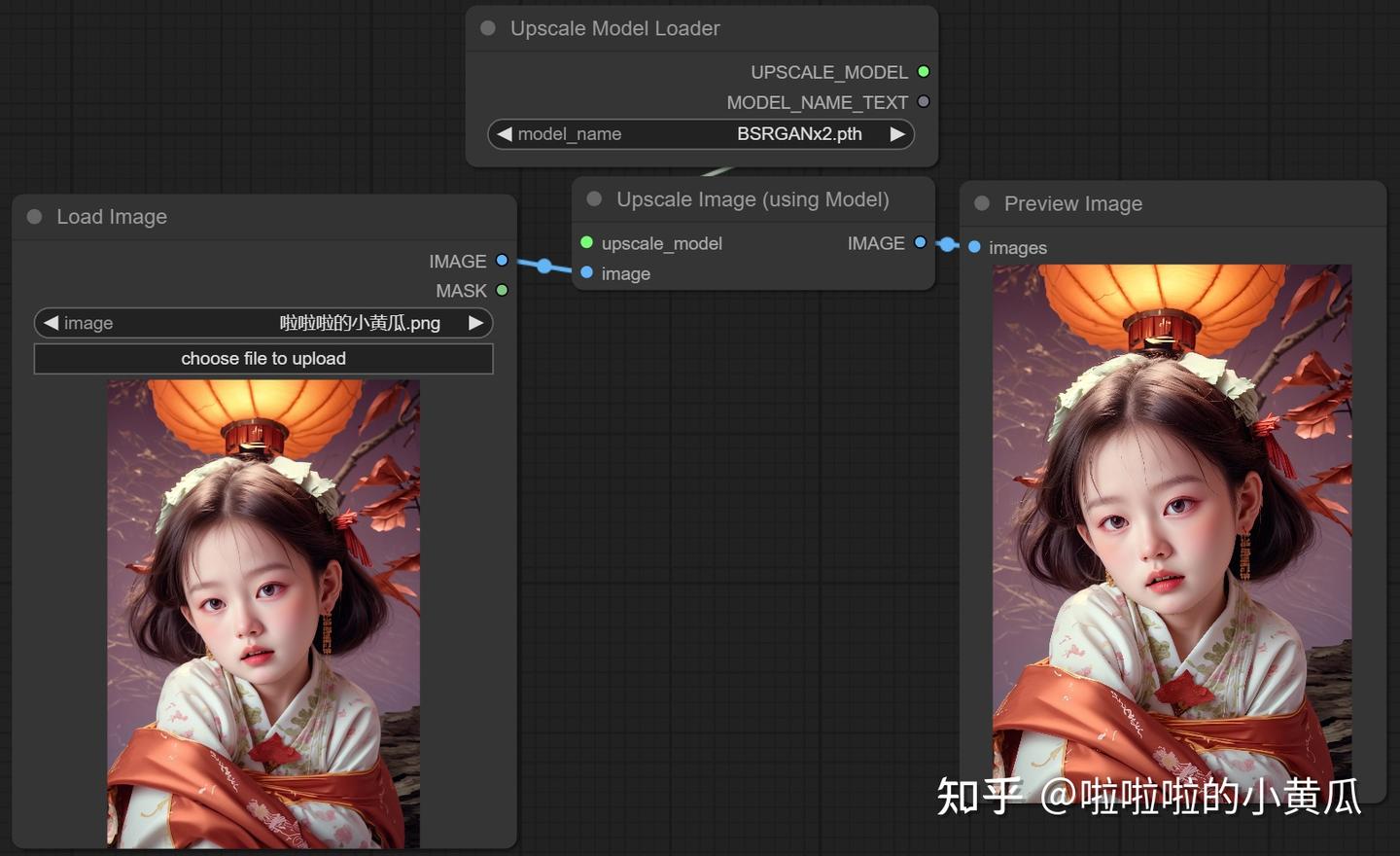
Task: Click left arrow on the image widget
Action: [x=51, y=323]
